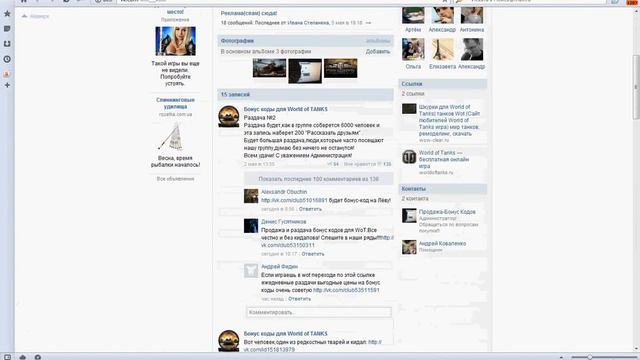Click «Добавить» to add a photo
The width and height of the screenshot is (640, 360).
pyautogui.click(x=378, y=51)
